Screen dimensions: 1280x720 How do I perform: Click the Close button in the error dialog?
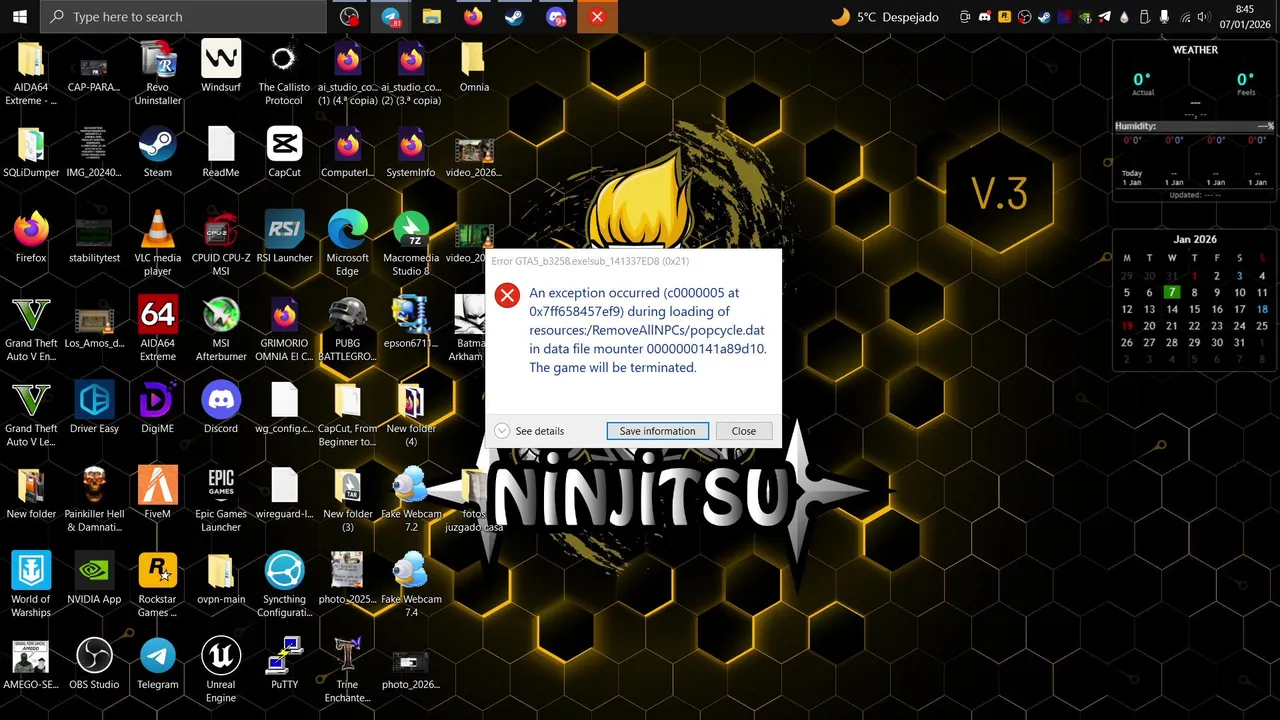[x=743, y=431]
